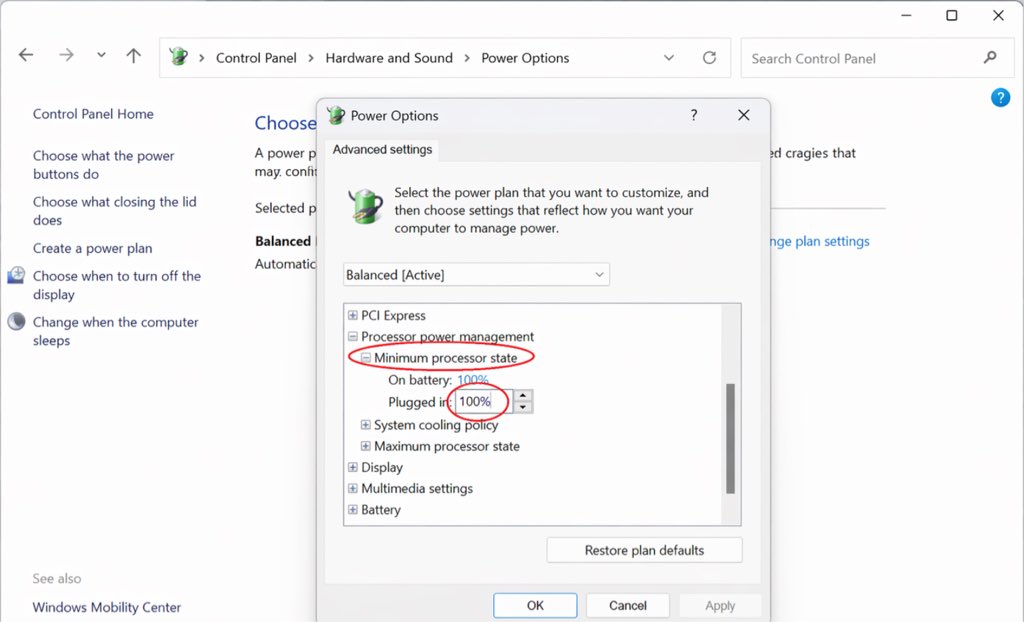Expand the PCI Express node
The width and height of the screenshot is (1024, 622).
(353, 316)
